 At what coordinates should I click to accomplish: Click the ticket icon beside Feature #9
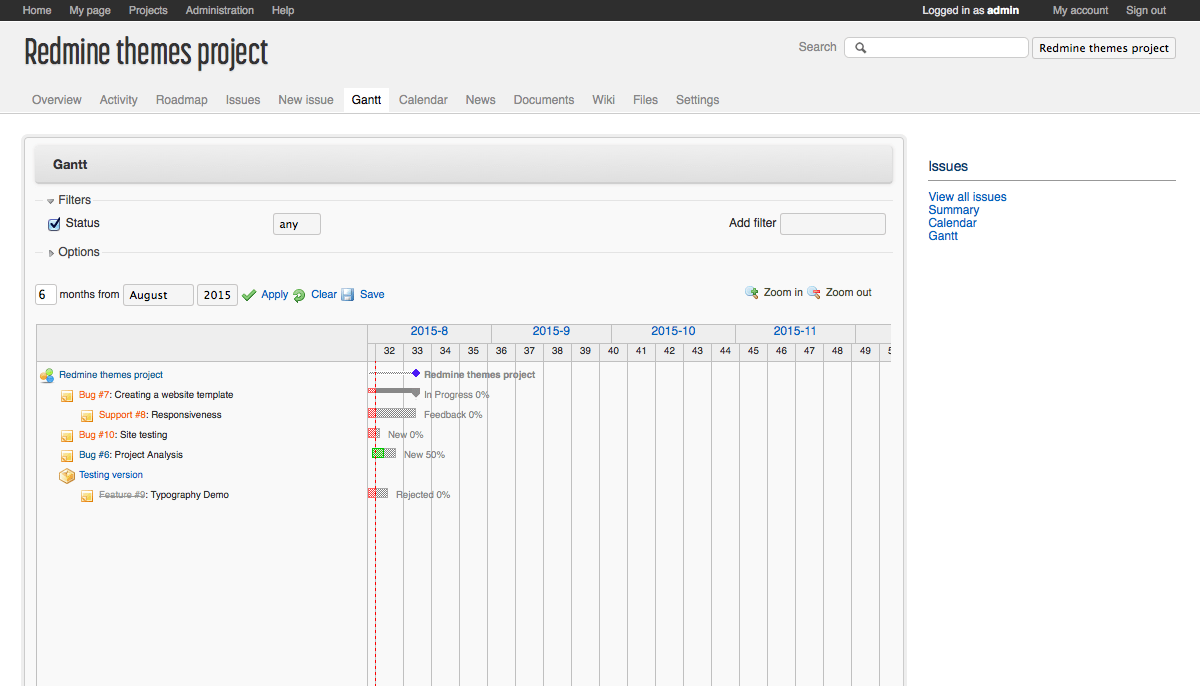[x=87, y=495]
